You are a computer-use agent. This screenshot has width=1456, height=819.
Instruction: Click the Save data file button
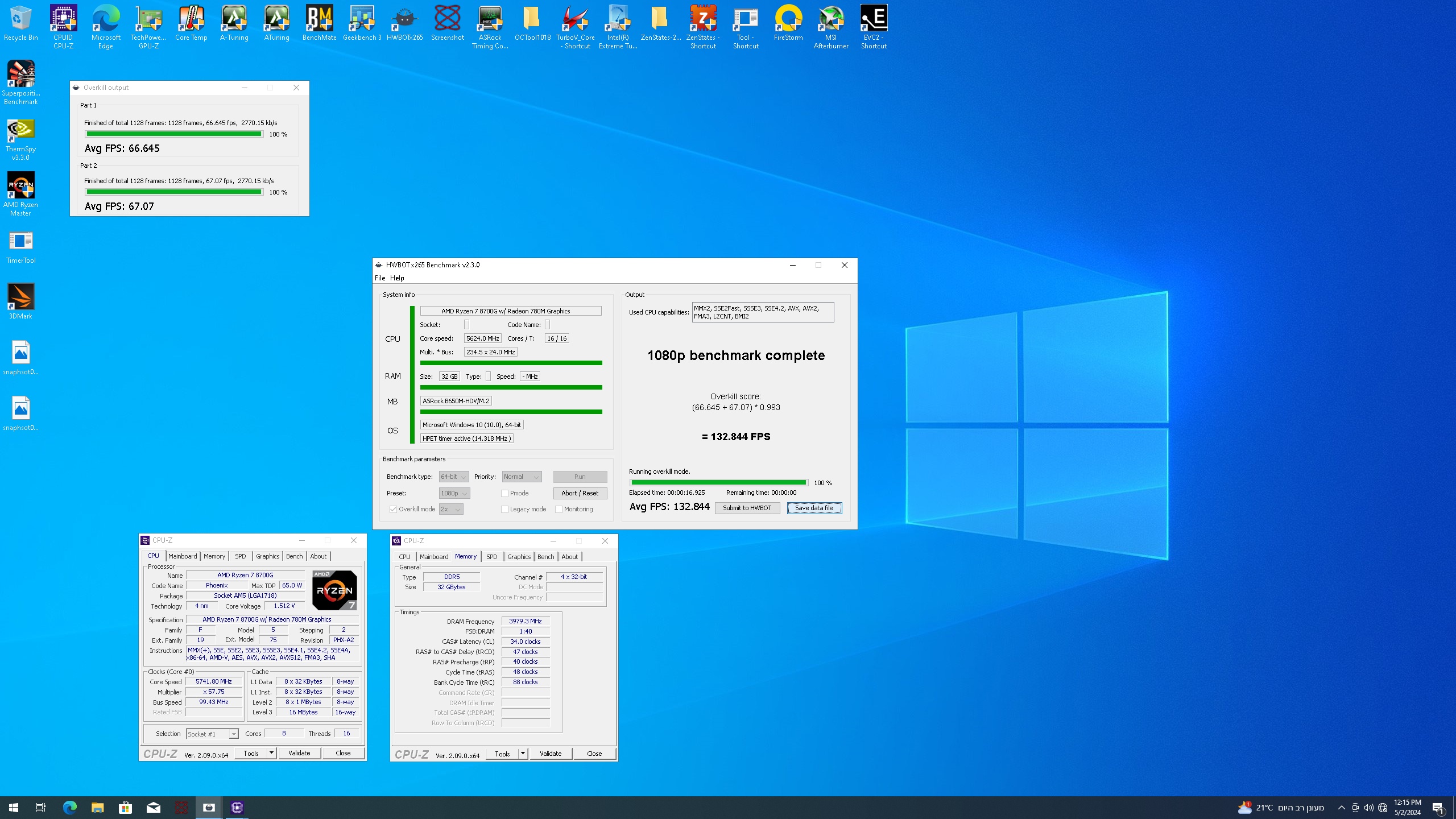point(814,508)
